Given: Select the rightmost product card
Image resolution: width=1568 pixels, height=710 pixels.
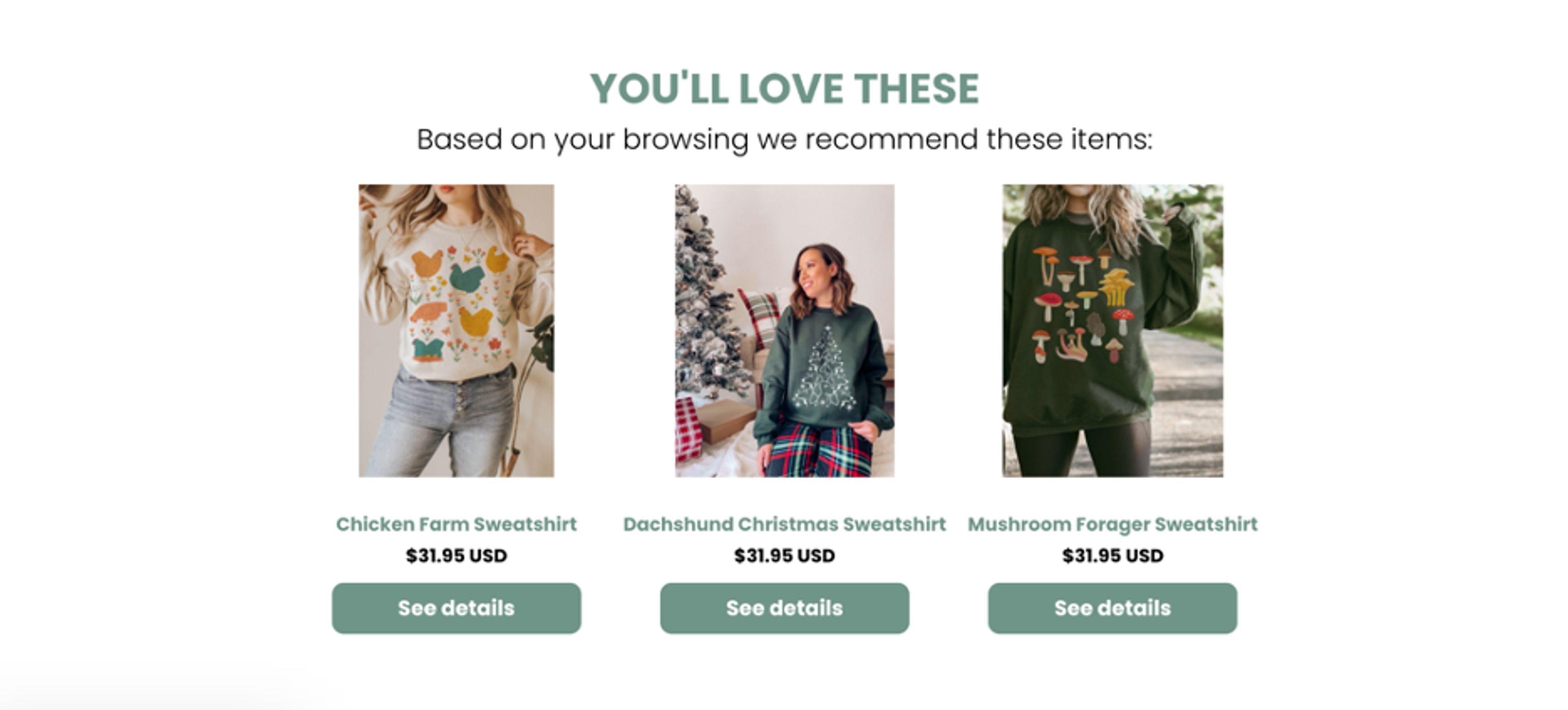Looking at the screenshot, I should pos(1112,396).
